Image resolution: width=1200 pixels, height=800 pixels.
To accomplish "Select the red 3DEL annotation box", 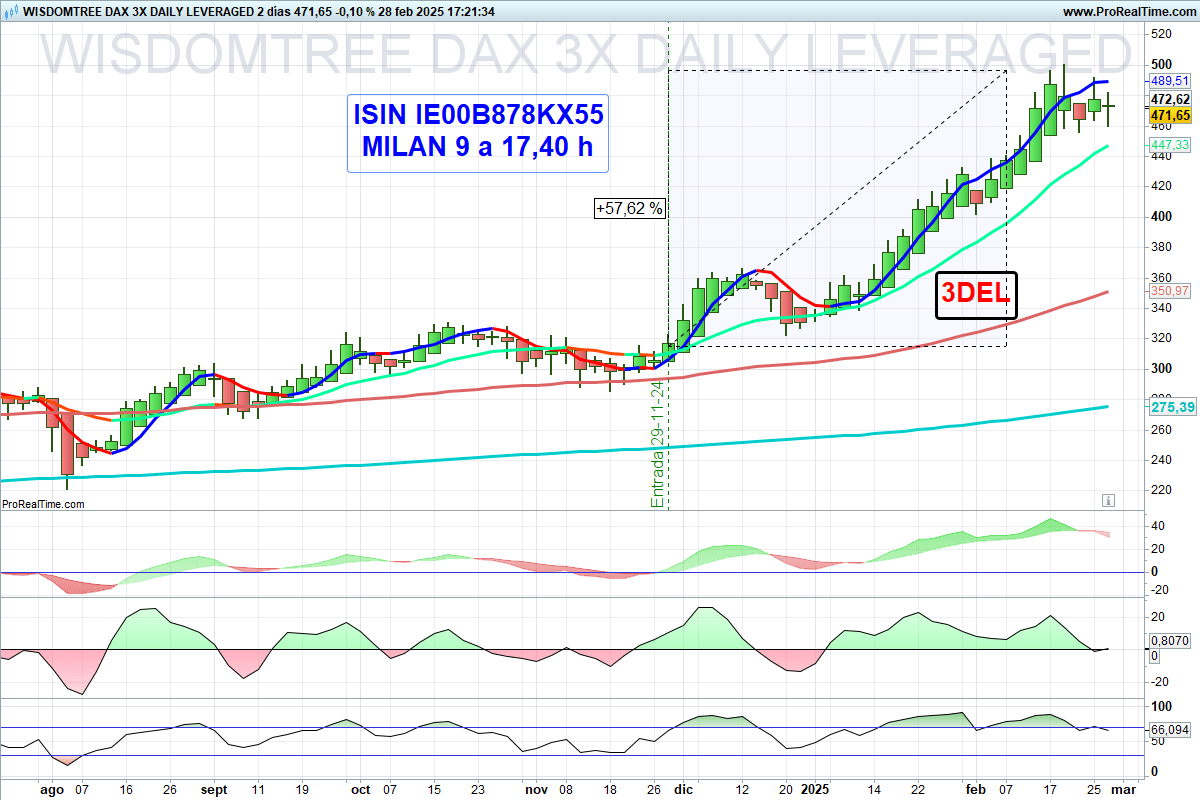I will click(975, 295).
